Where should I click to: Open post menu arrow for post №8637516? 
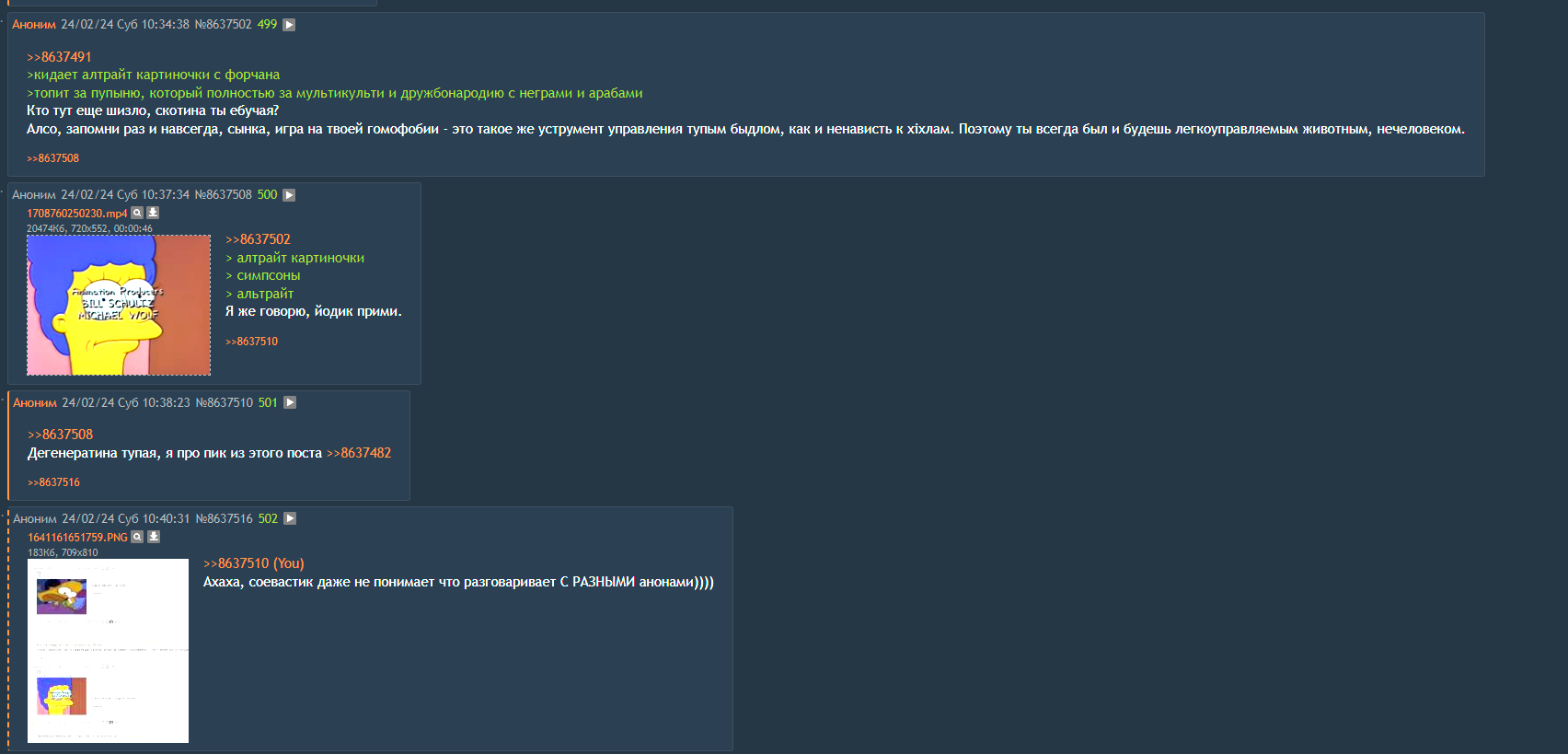tap(290, 518)
